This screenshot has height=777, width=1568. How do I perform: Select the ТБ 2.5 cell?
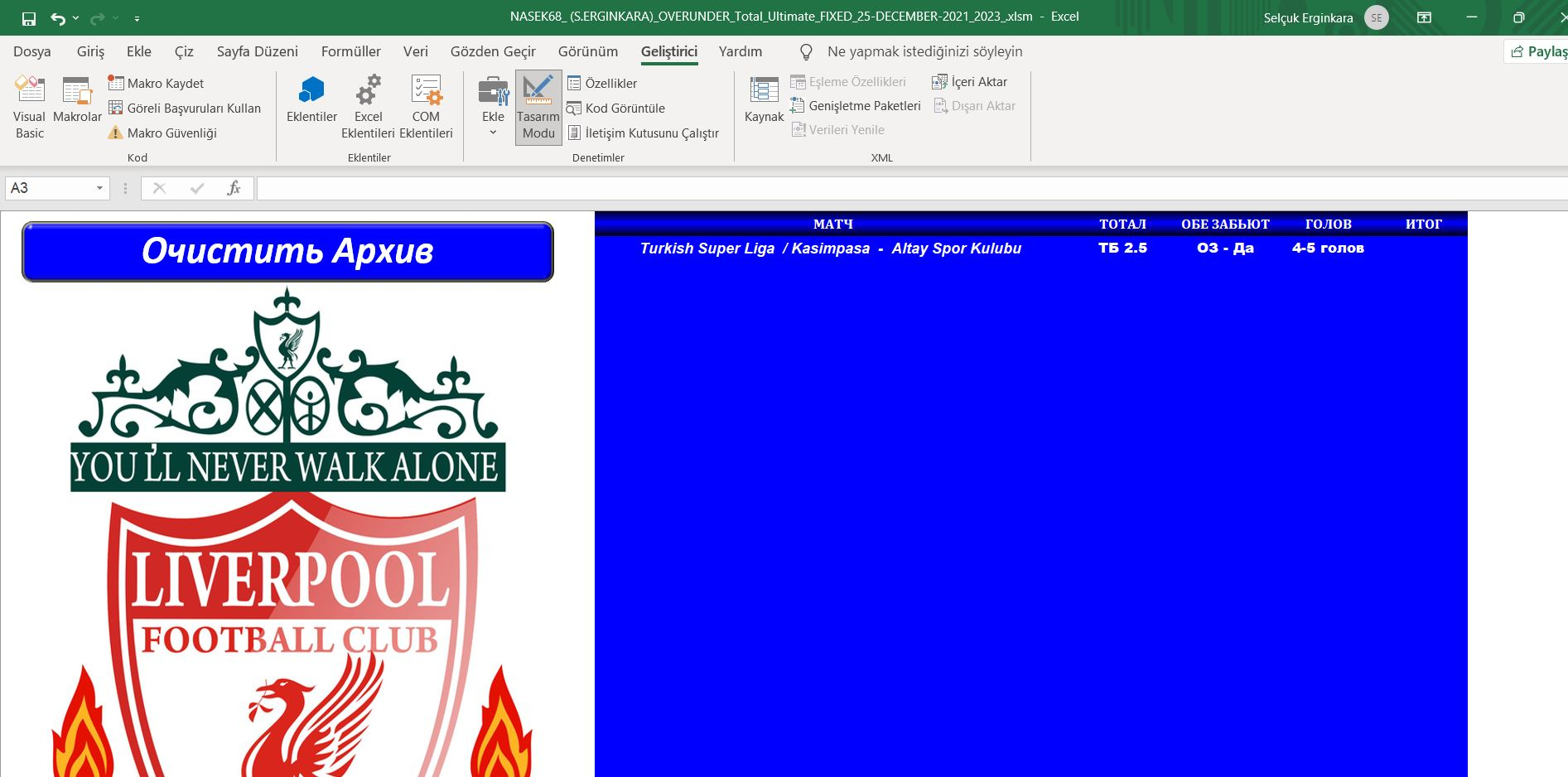[1122, 248]
